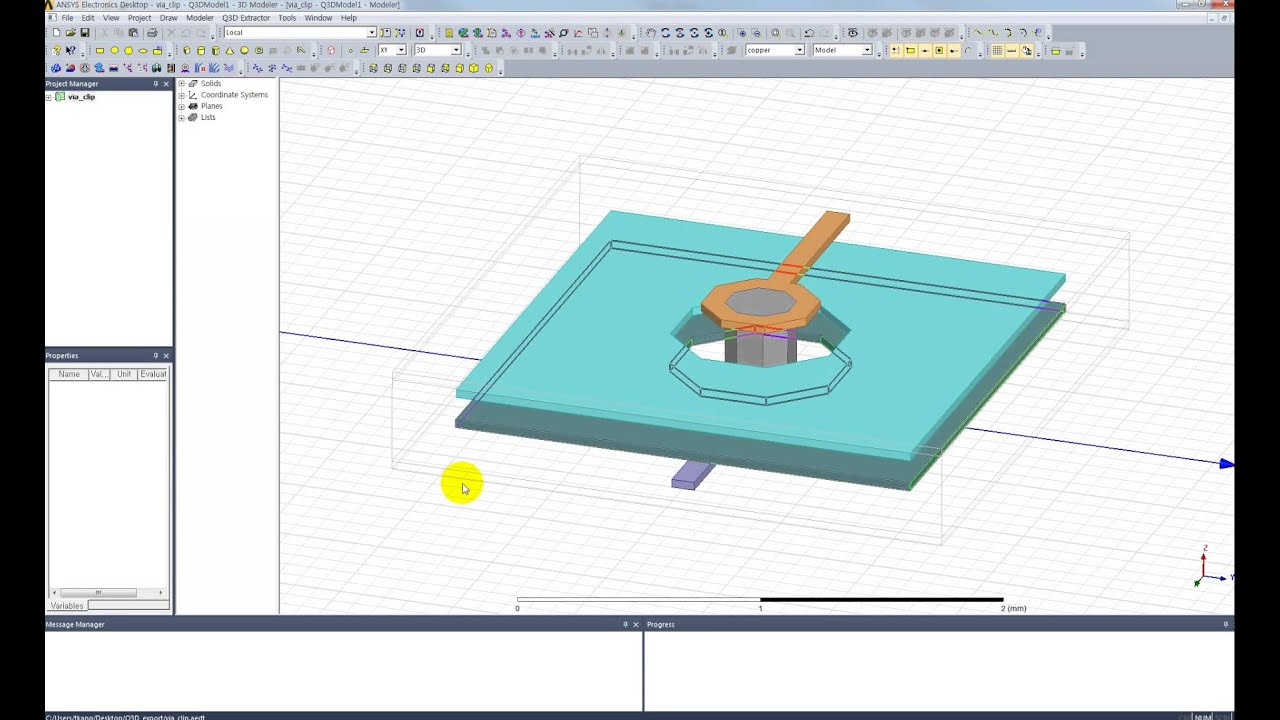
Task: Open the Draw menu
Action: 168,18
